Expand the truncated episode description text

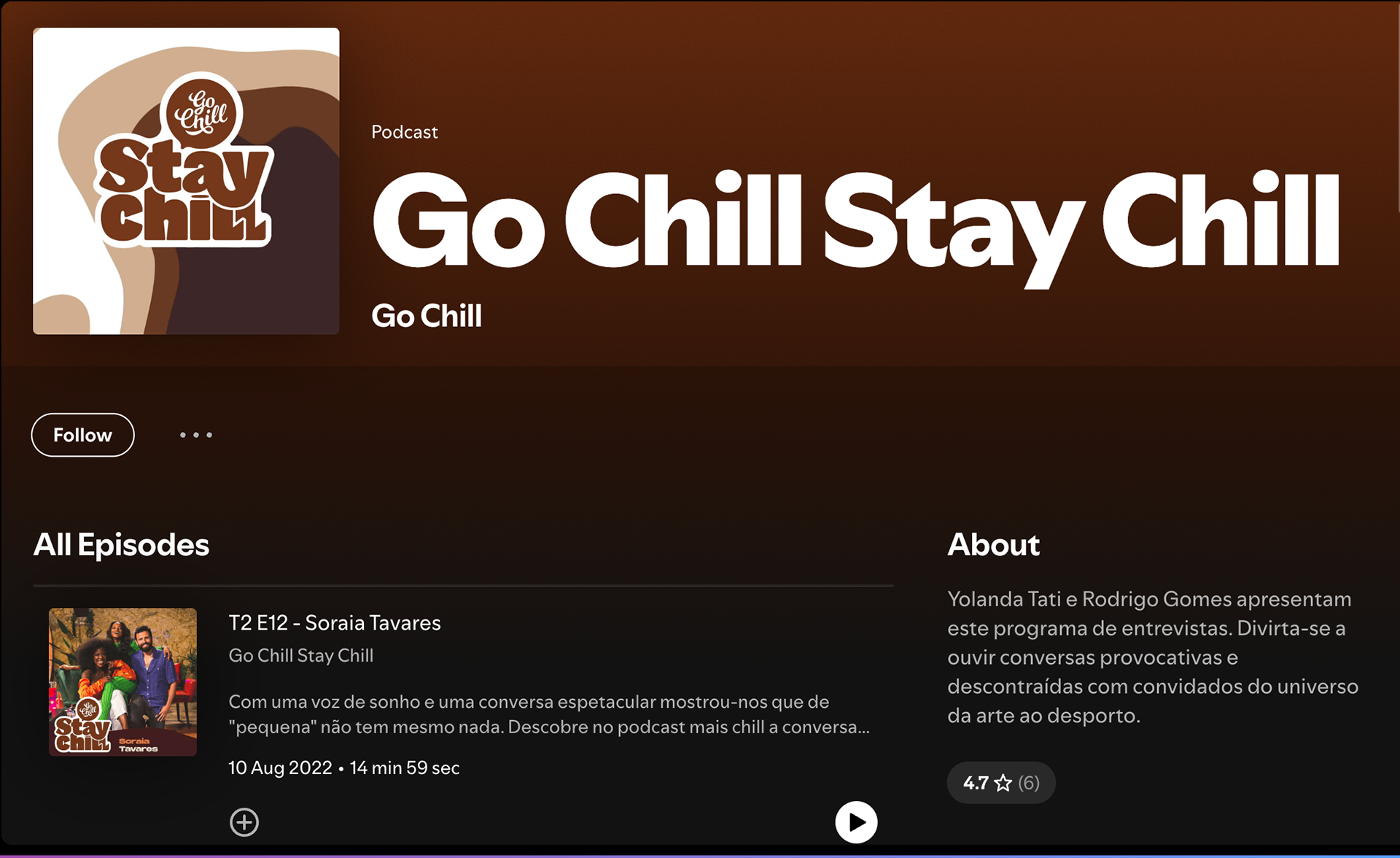(x=549, y=714)
